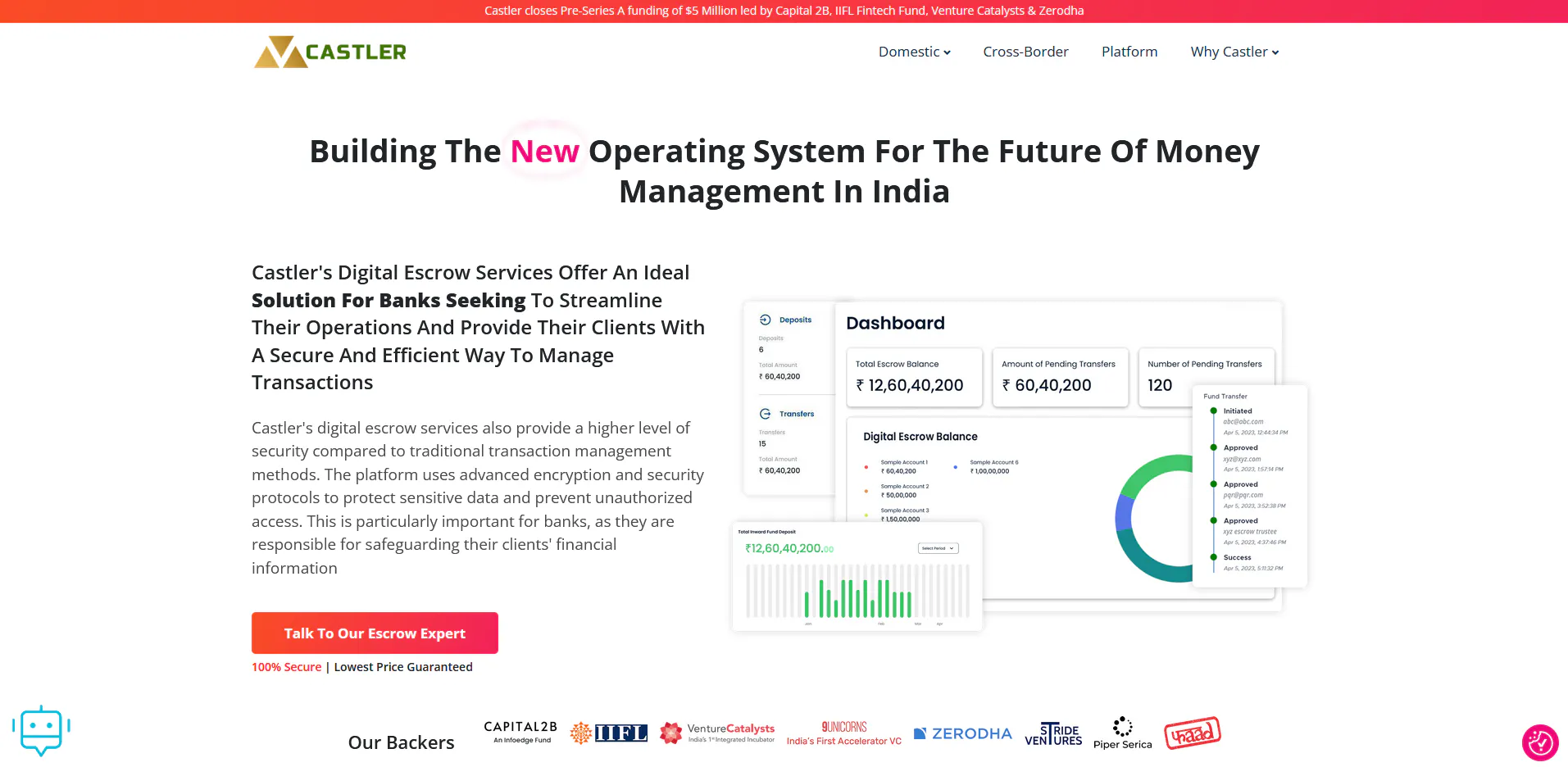Click the "Success" step in Fund Transfer timeline

click(x=1237, y=557)
